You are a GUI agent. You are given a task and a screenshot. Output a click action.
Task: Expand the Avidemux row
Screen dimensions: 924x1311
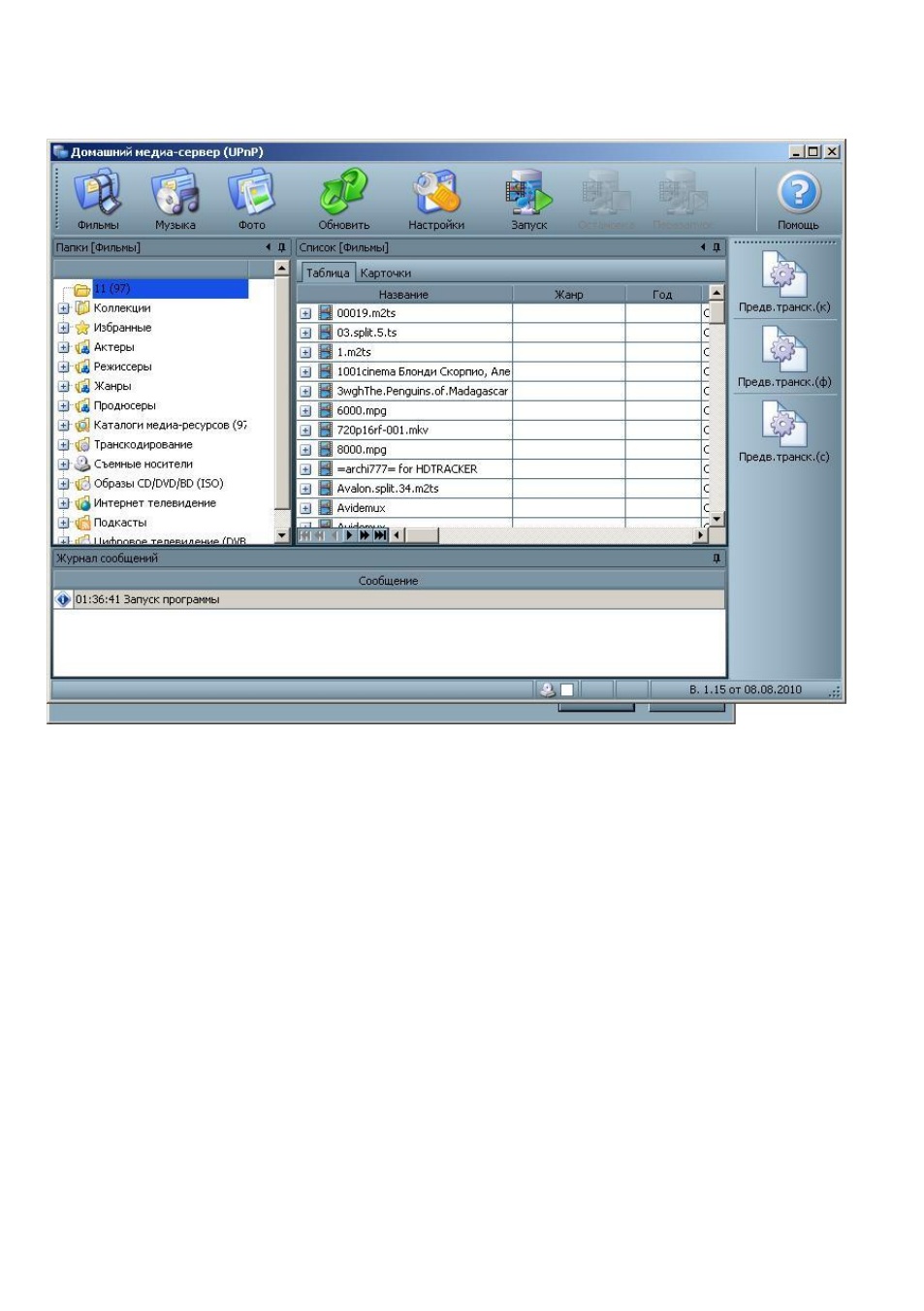point(305,508)
